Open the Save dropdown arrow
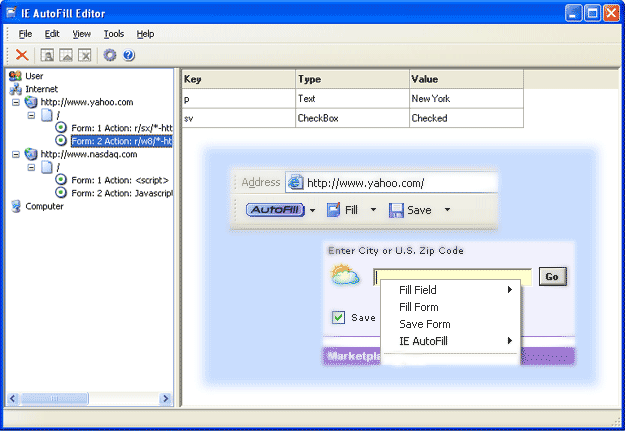Viewport: 626px width, 431px height. point(447,210)
